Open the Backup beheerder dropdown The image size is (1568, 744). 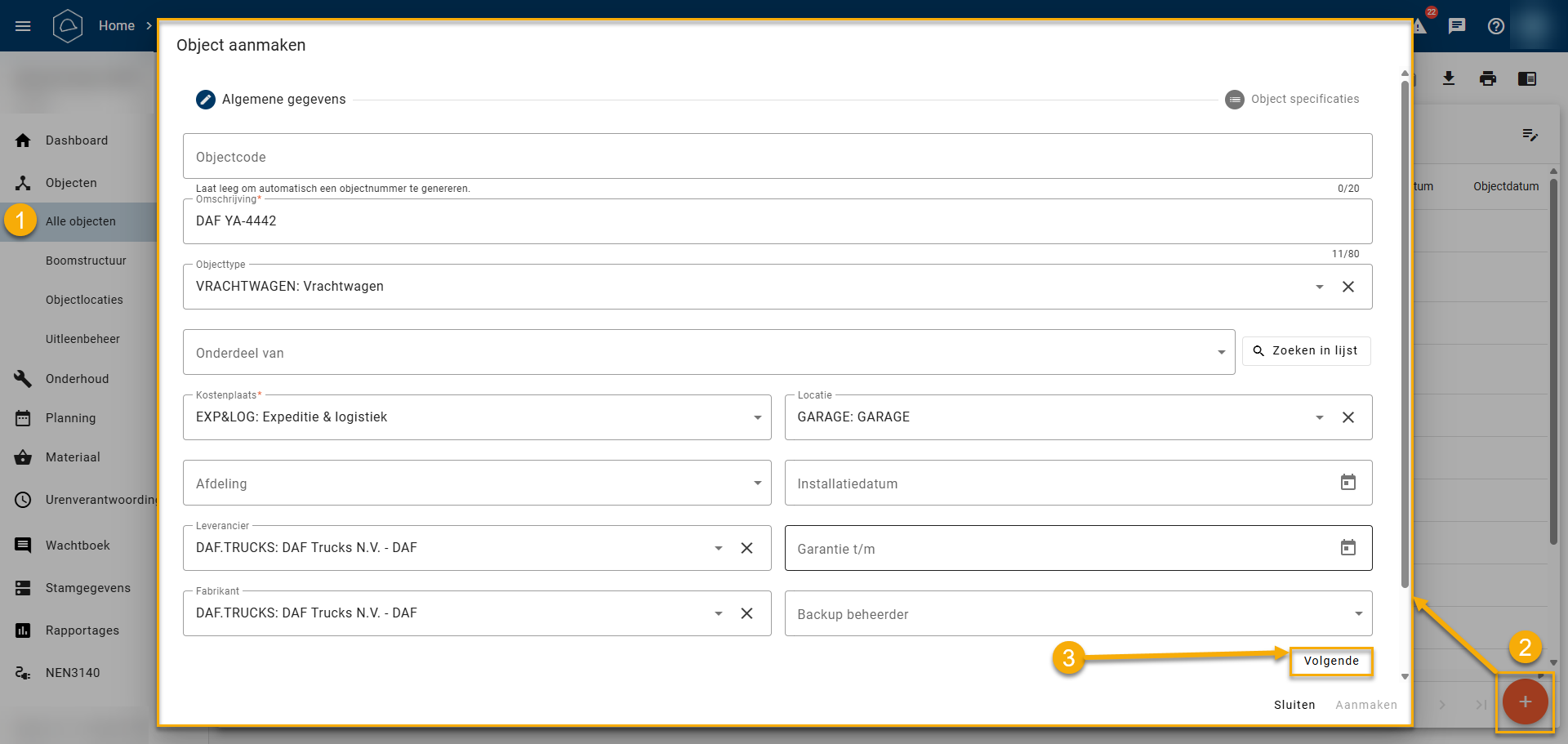coord(1358,613)
